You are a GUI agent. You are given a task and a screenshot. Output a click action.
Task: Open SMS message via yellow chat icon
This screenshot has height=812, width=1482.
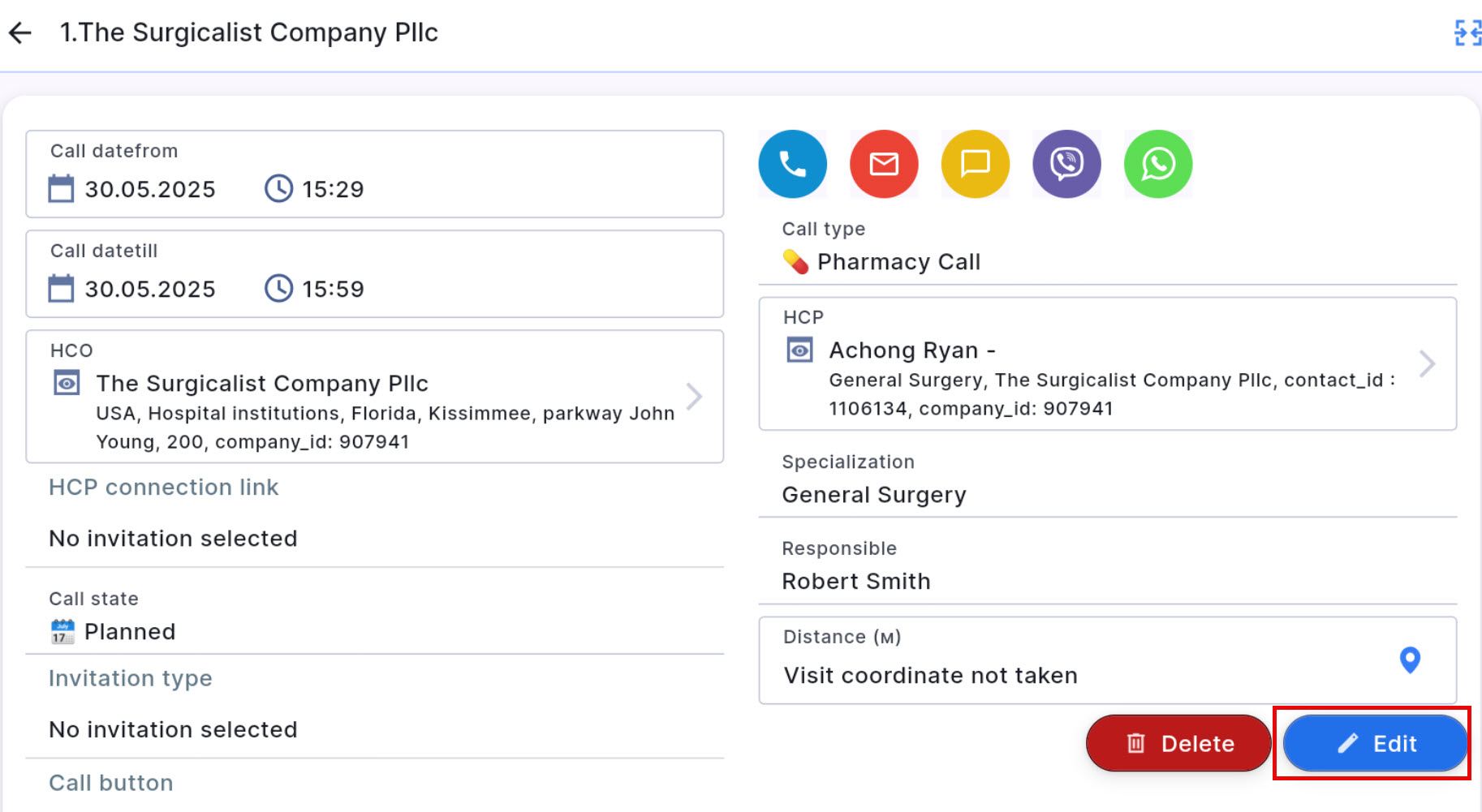point(975,164)
